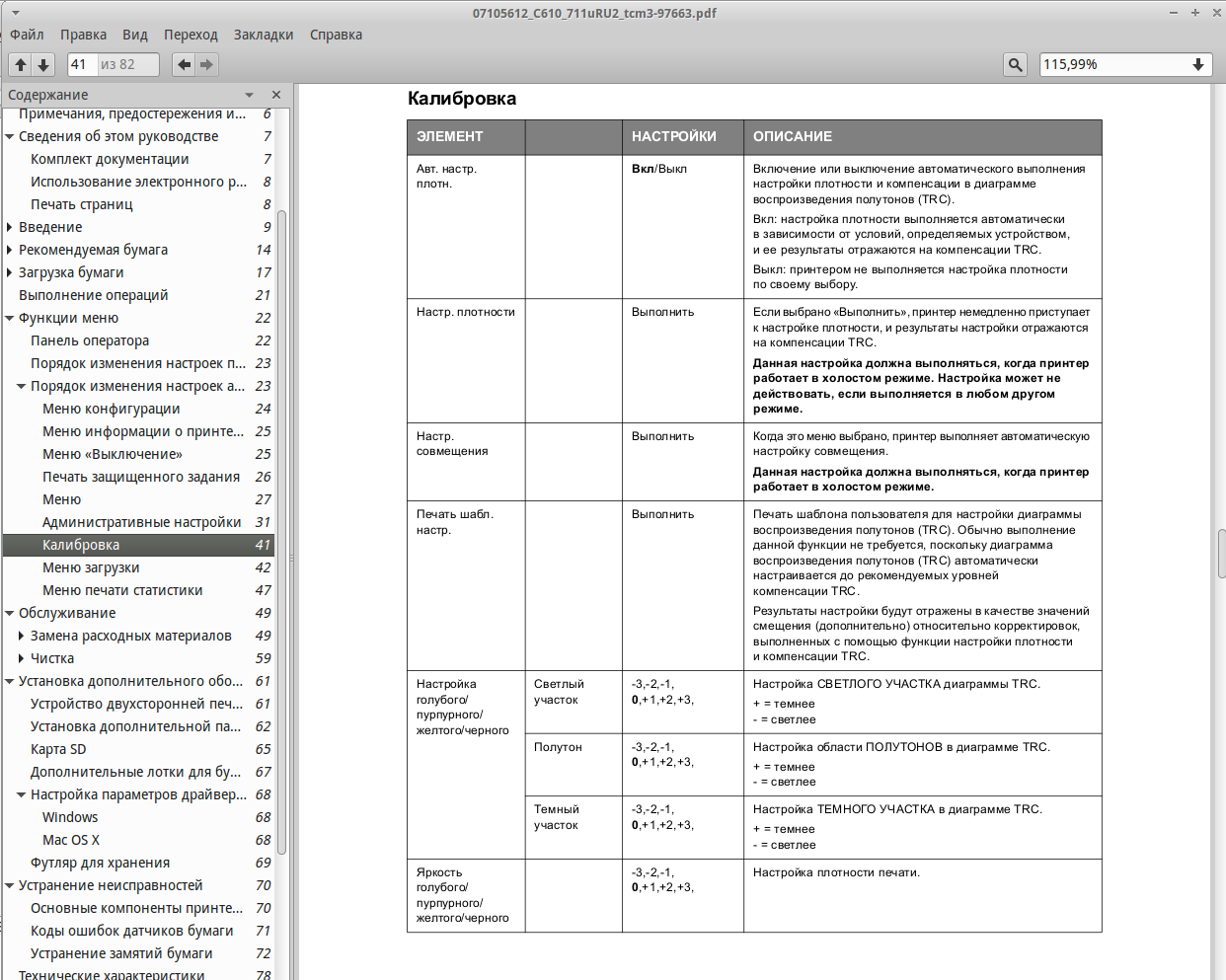The width and height of the screenshot is (1226, 980).
Task: Expand the Чистка outline entry
Action: click(x=22, y=658)
